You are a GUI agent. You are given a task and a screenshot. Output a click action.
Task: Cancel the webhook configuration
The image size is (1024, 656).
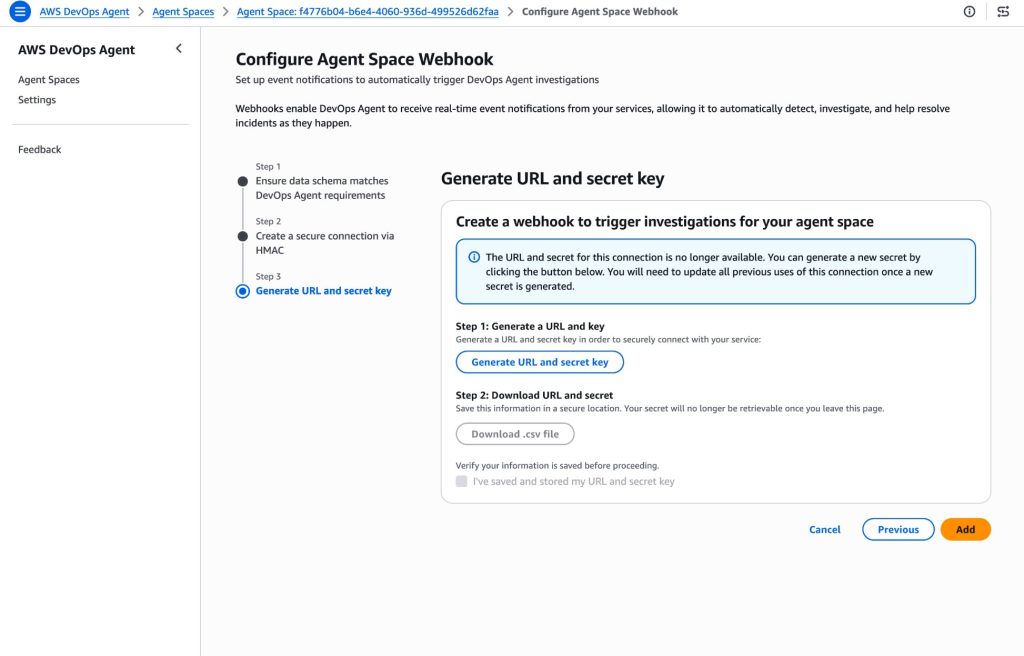coord(825,529)
